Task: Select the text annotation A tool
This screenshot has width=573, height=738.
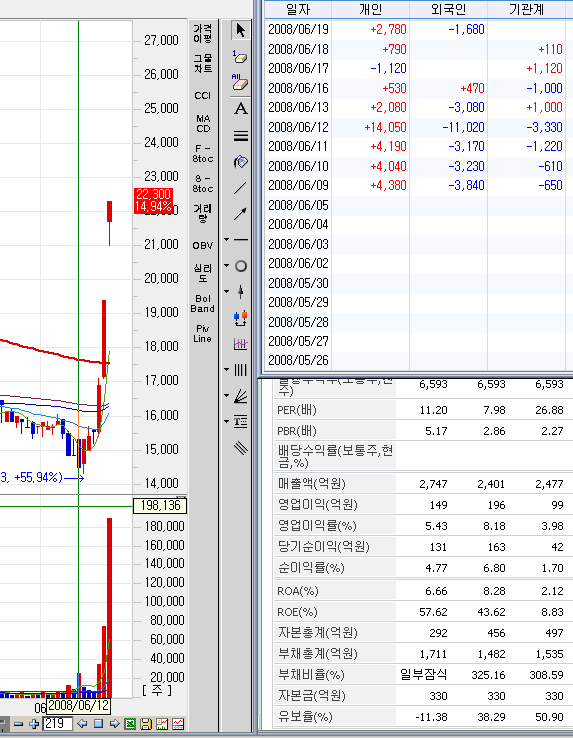Action: point(241,109)
